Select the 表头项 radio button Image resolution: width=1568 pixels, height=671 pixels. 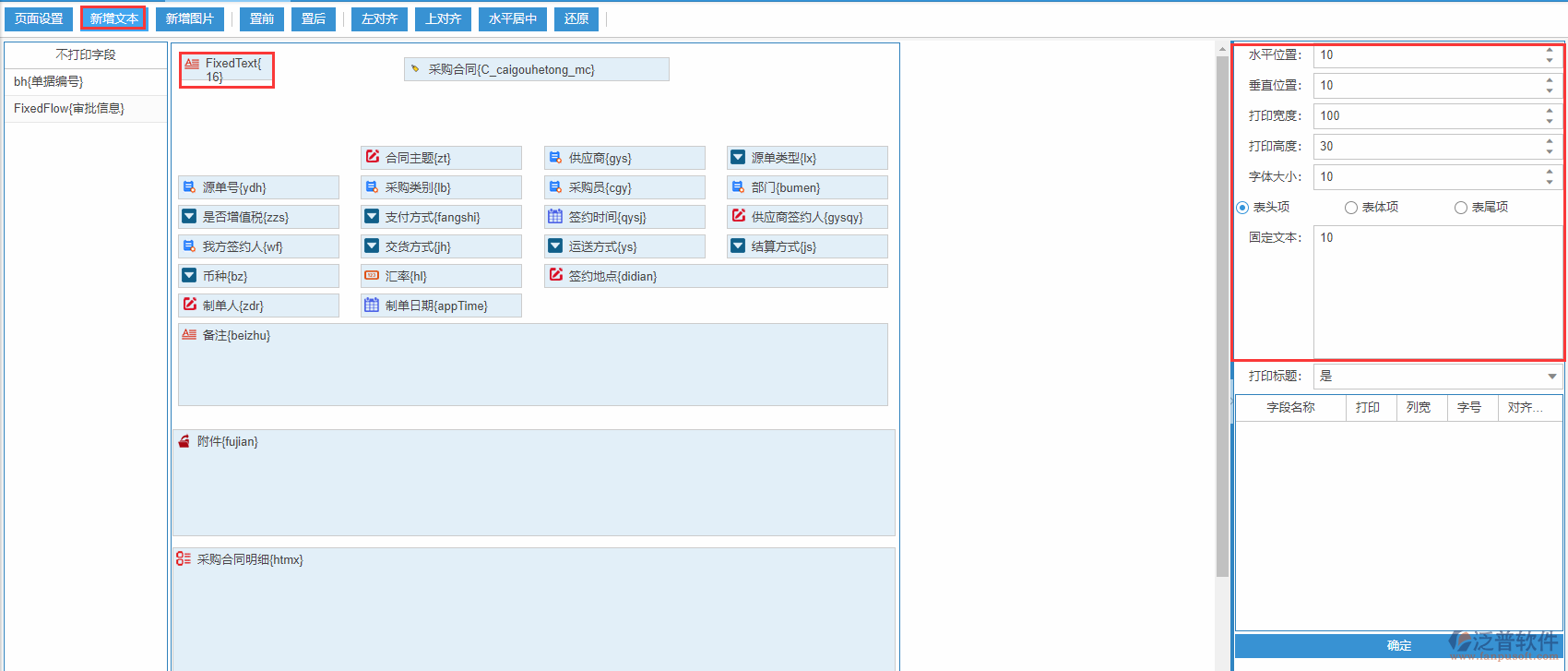(1242, 208)
